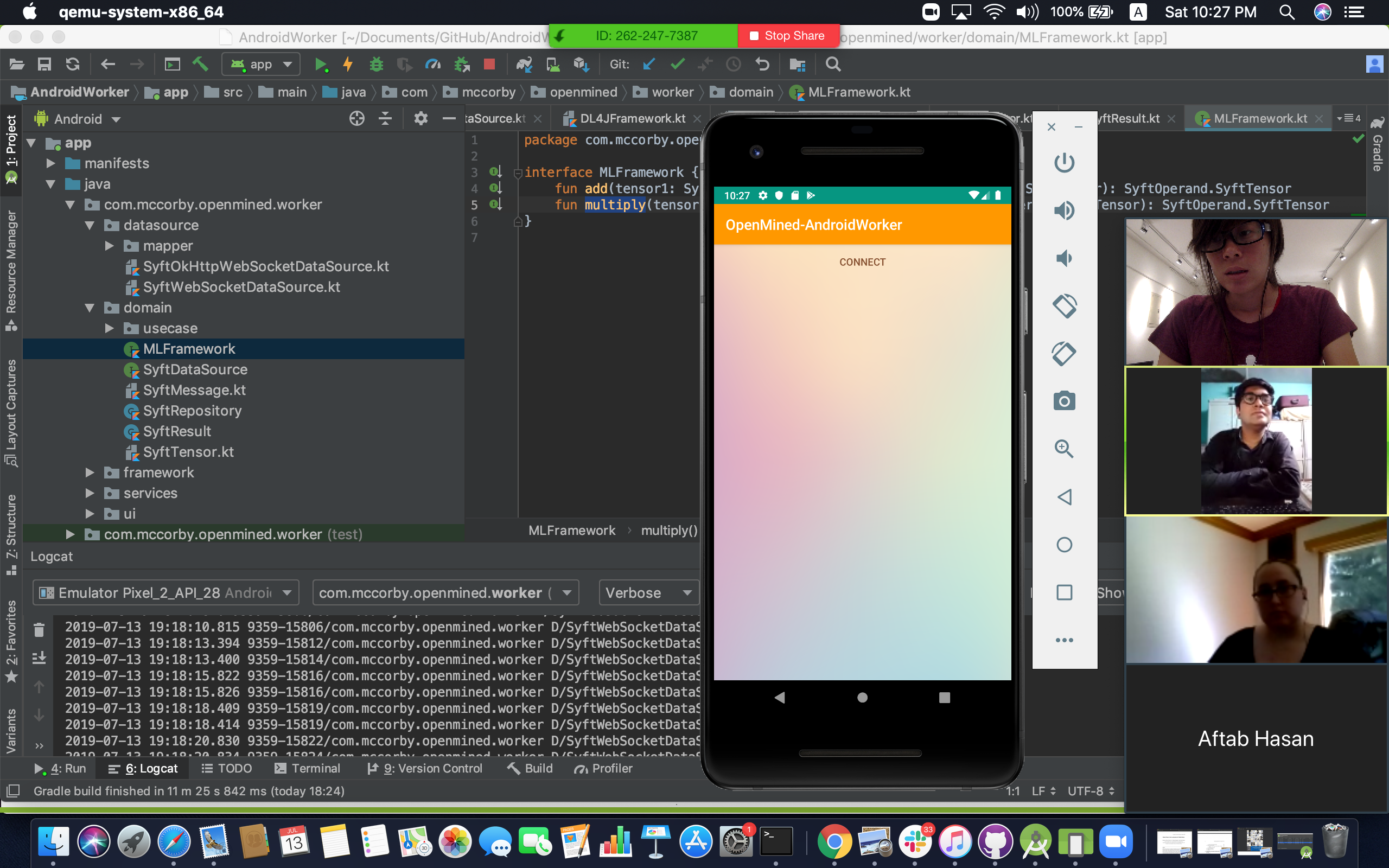Open the app run configuration dropdown
This screenshot has height=868, width=1389.
261,65
